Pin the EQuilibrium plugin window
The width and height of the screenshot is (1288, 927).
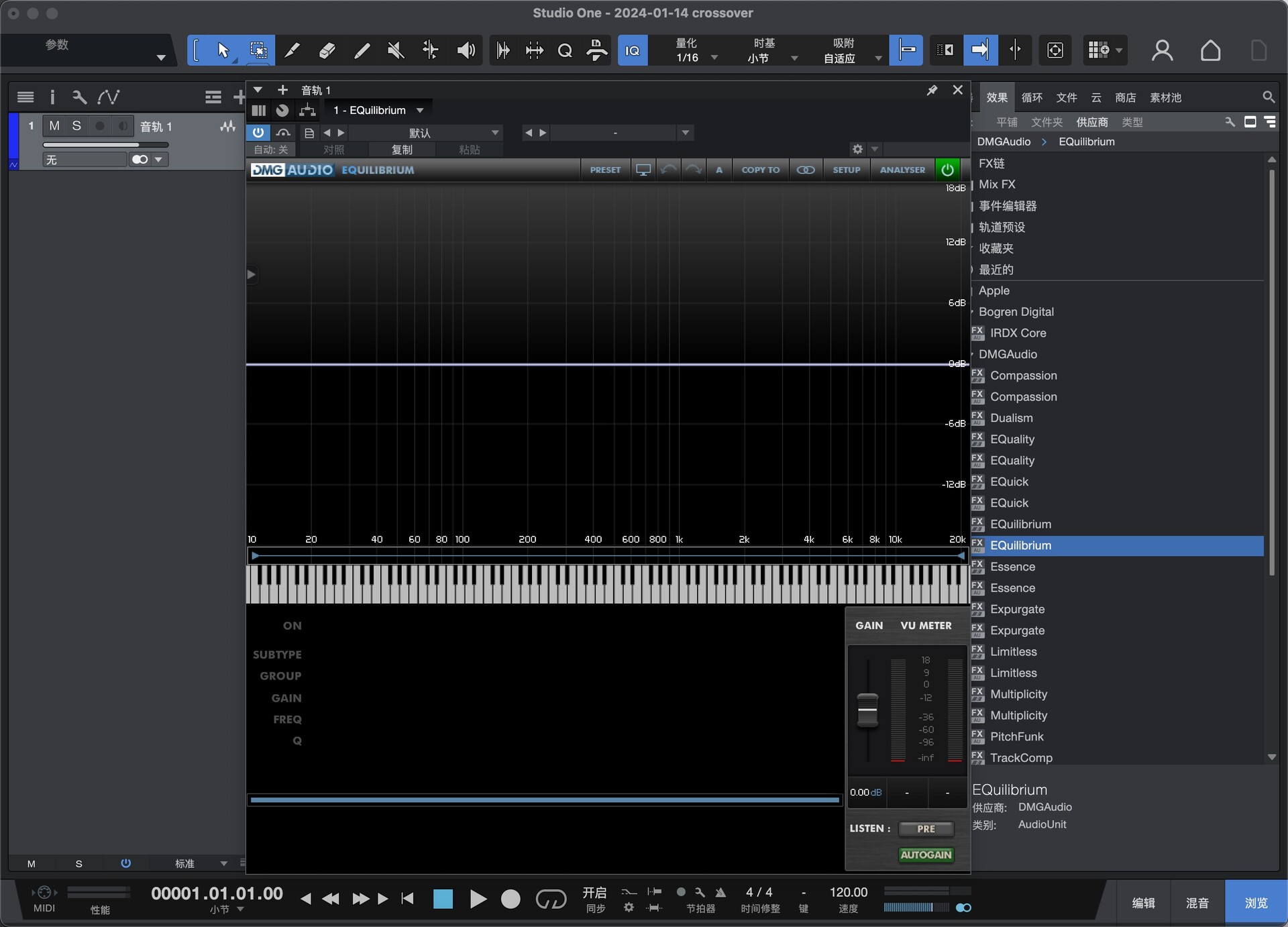932,90
